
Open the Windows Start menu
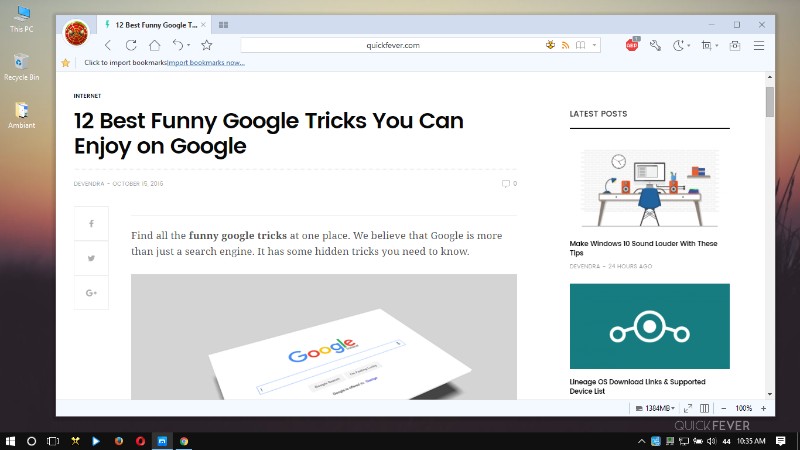10,441
